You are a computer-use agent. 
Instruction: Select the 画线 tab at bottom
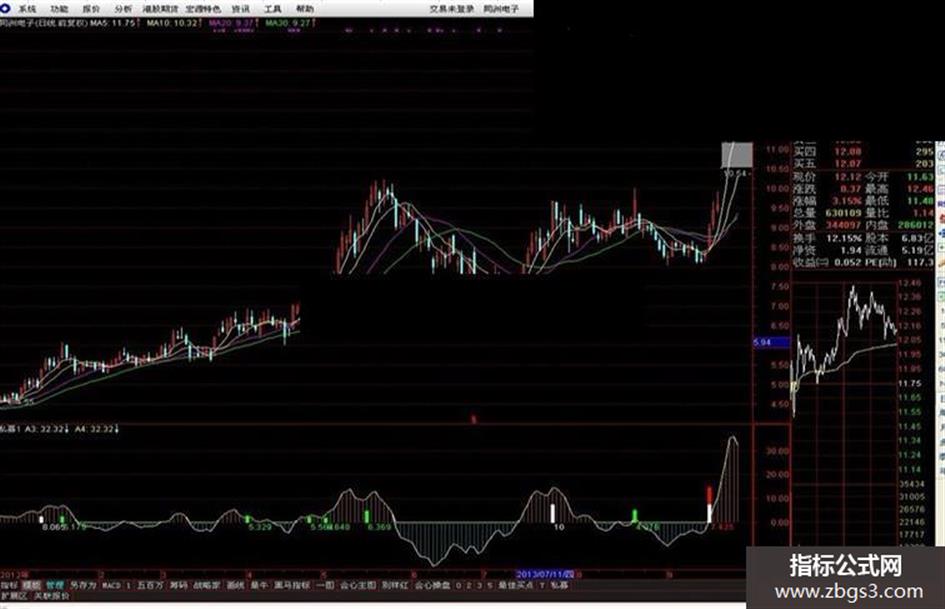pos(235,585)
